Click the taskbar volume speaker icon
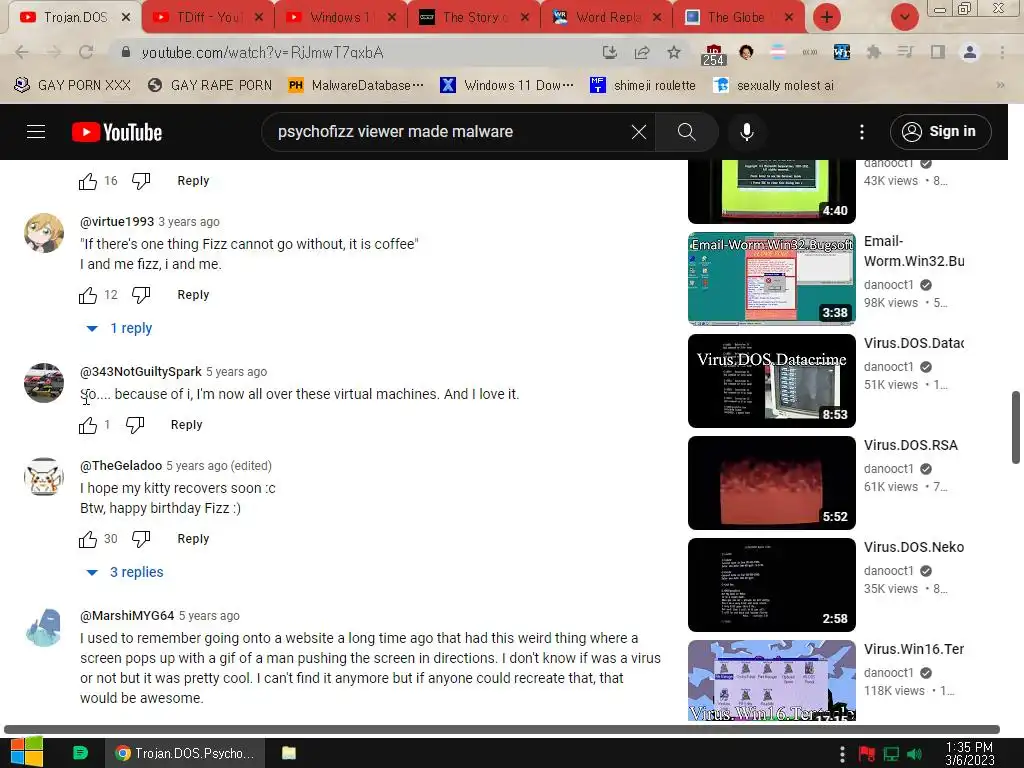The image size is (1024, 768). 914,754
